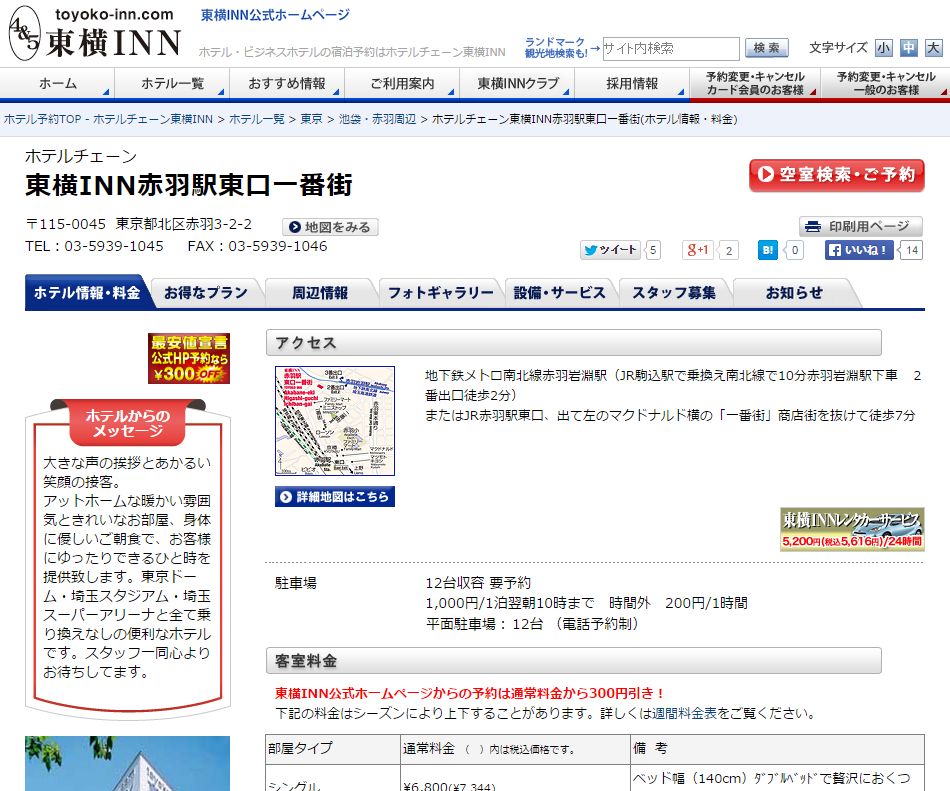Switch to the 周辺情報 tab
The image size is (950, 791).
tap(320, 293)
